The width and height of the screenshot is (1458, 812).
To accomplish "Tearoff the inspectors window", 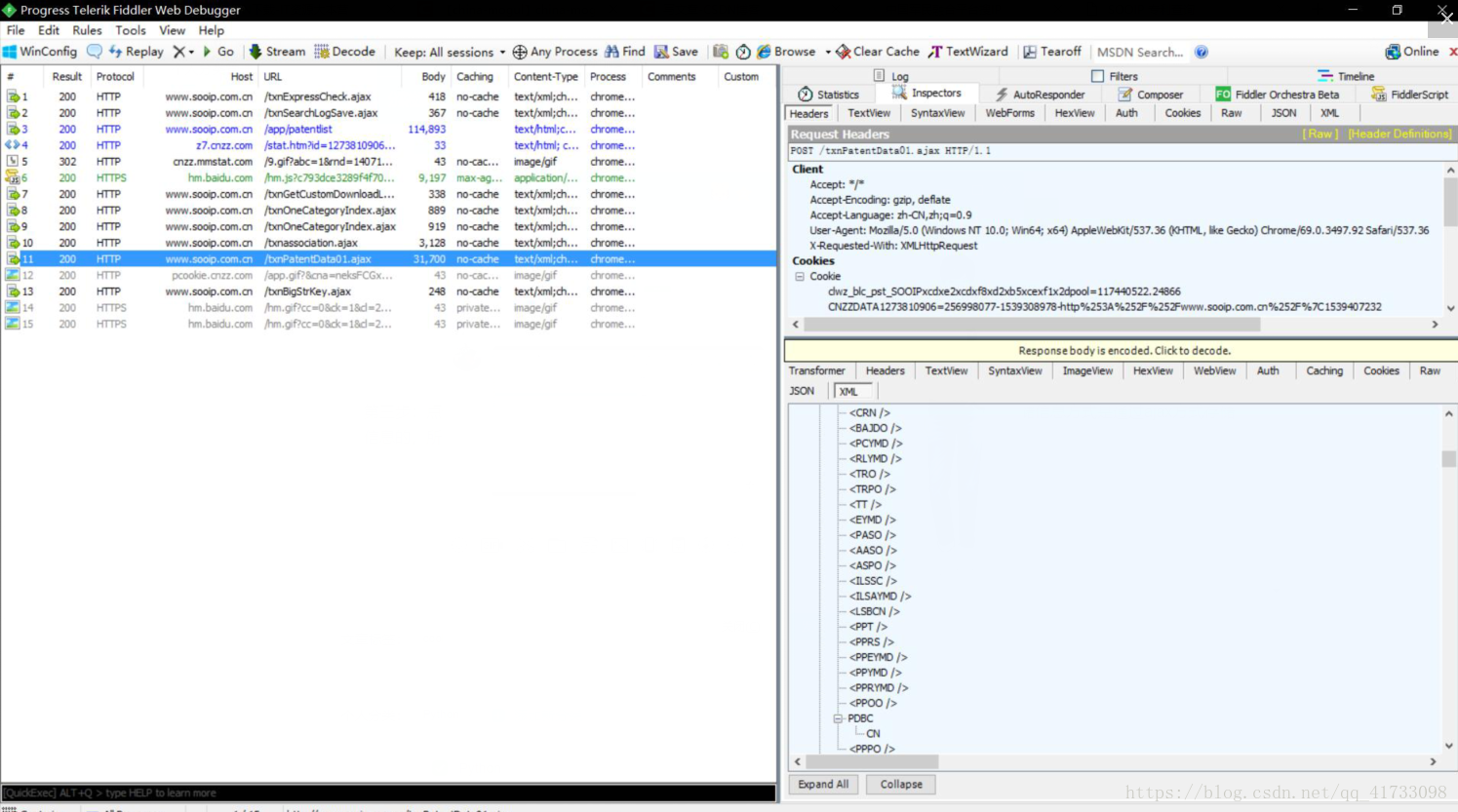I will pyautogui.click(x=1051, y=52).
